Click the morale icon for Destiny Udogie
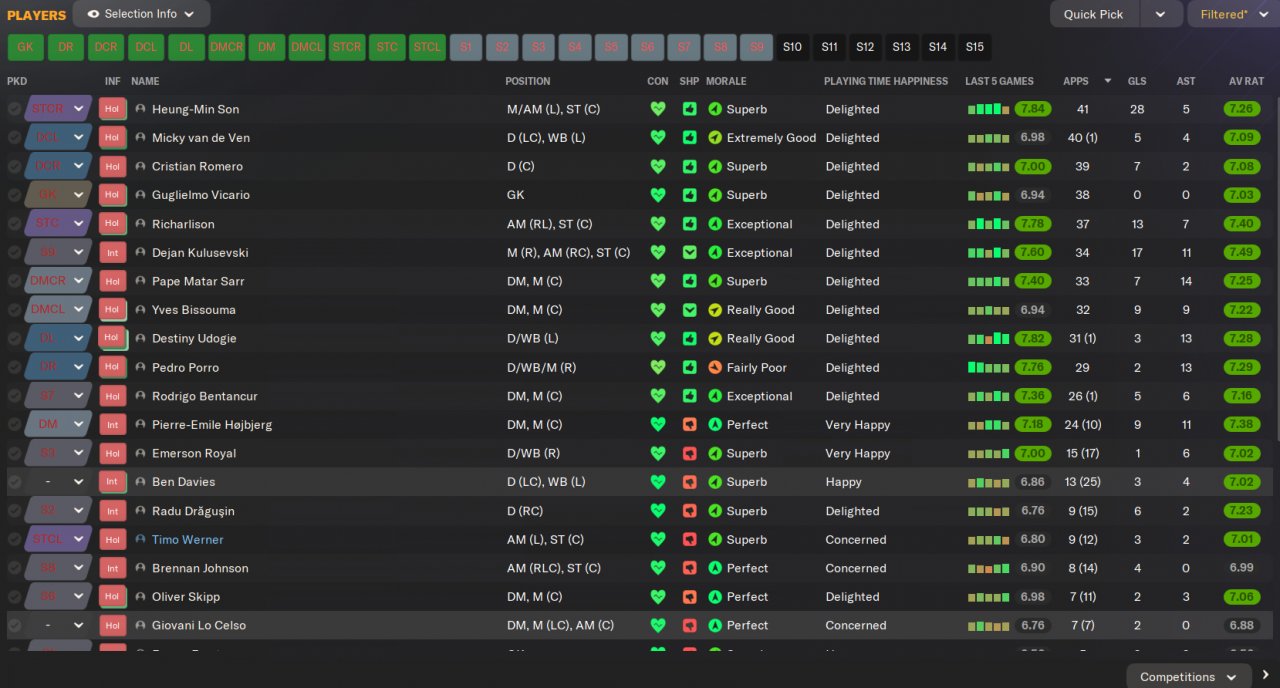1280x688 pixels. (715, 339)
